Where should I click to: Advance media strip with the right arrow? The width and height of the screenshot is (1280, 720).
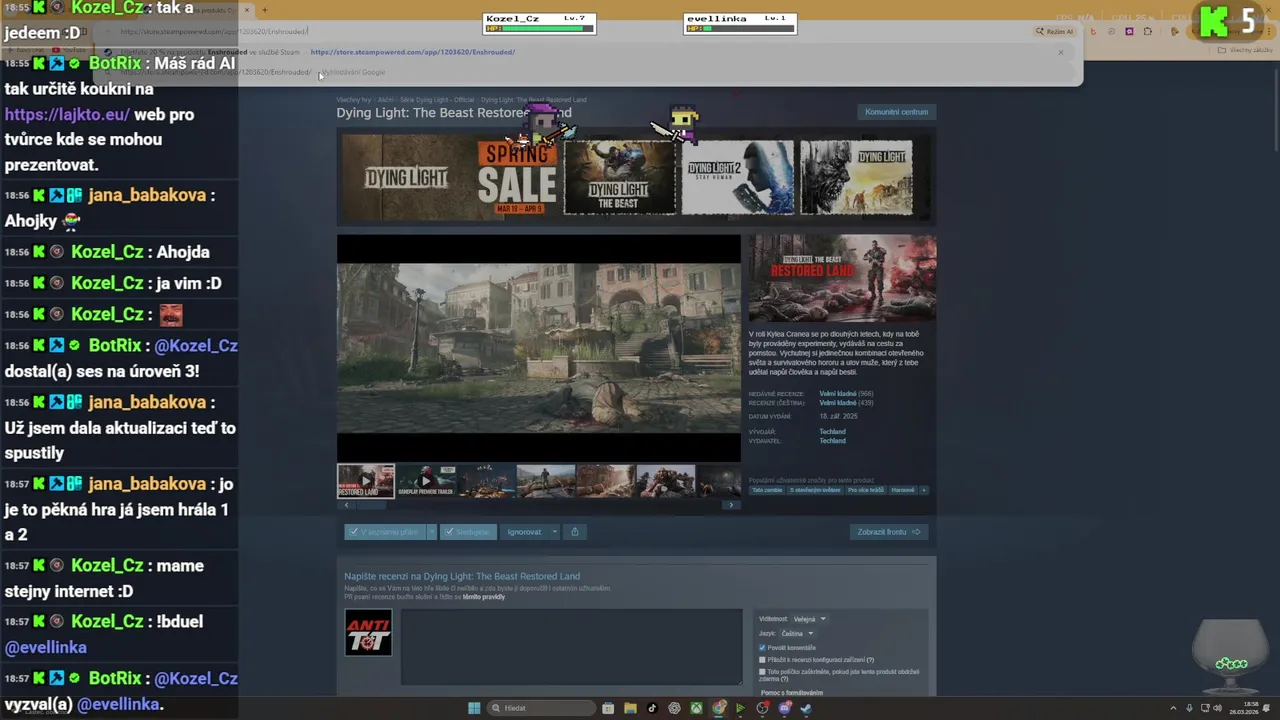click(731, 505)
